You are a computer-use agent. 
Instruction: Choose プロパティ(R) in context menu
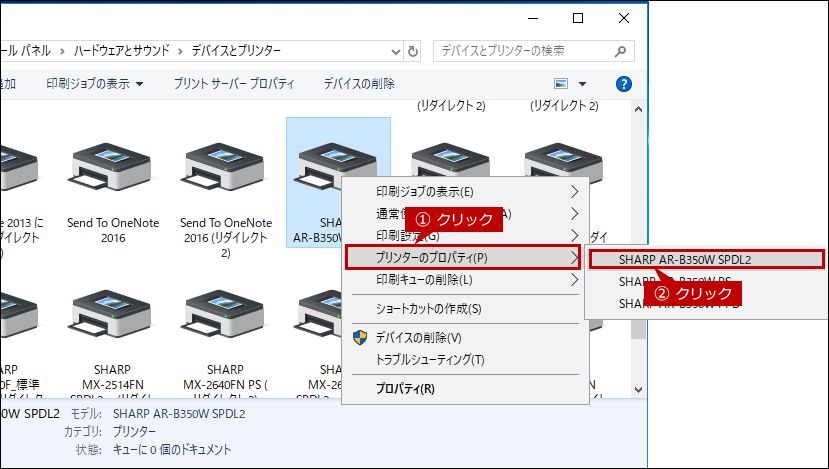click(465, 389)
